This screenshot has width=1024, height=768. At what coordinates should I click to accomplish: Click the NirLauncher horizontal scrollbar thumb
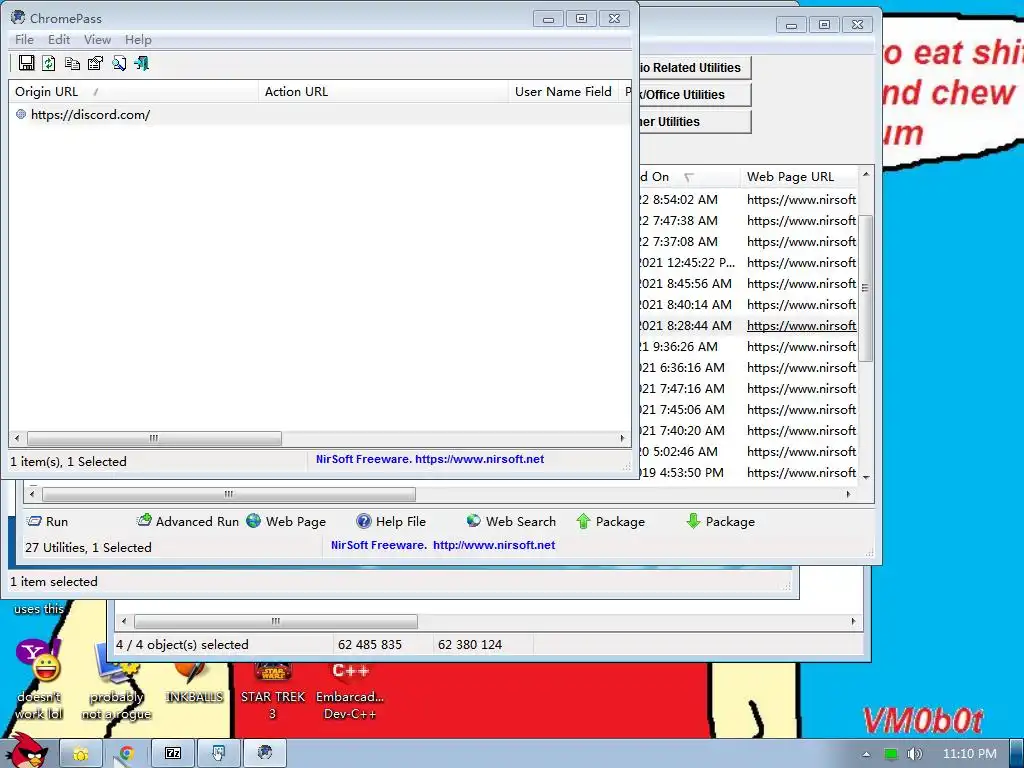pyautogui.click(x=229, y=494)
